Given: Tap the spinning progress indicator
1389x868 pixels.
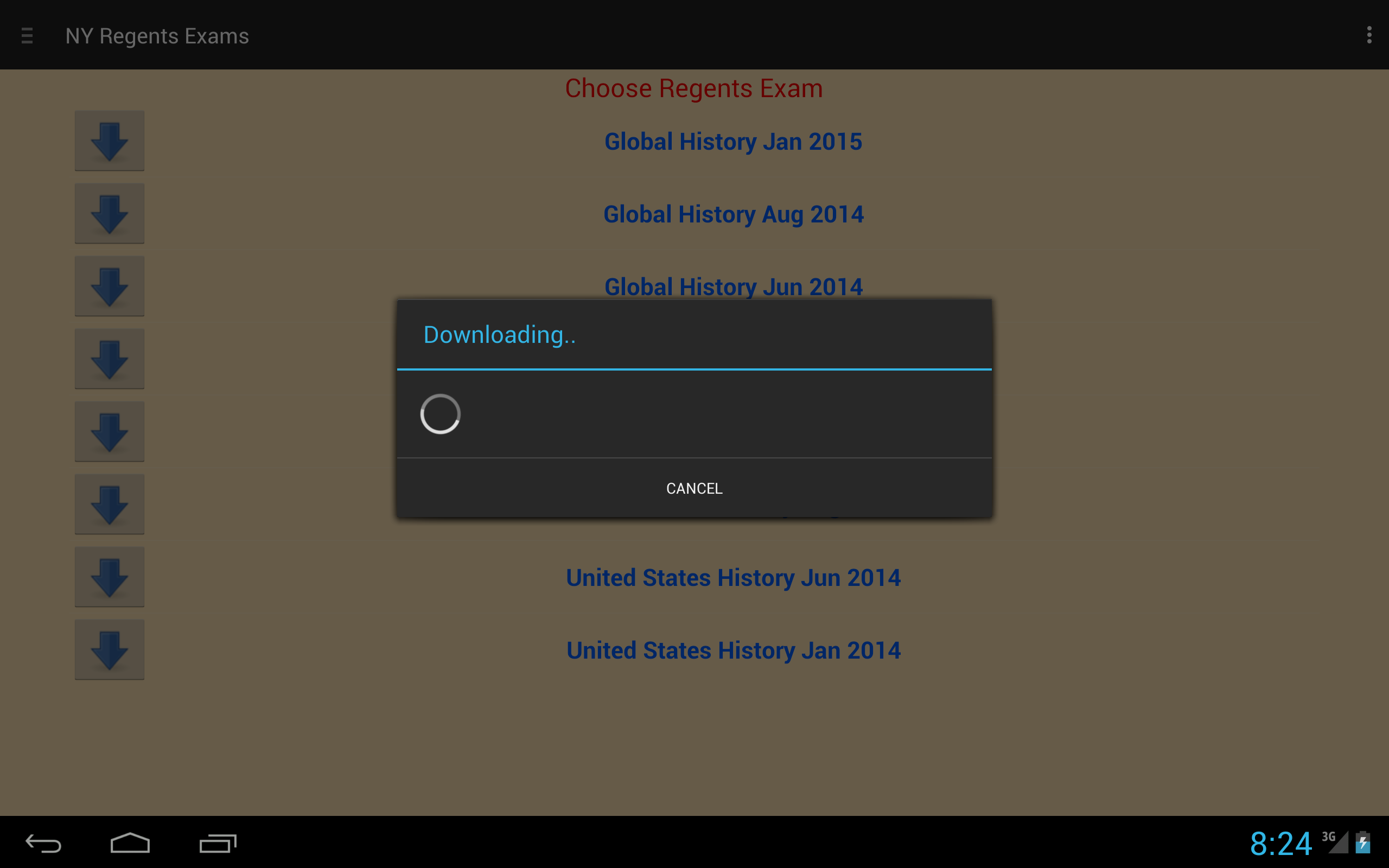Looking at the screenshot, I should coord(440,414).
